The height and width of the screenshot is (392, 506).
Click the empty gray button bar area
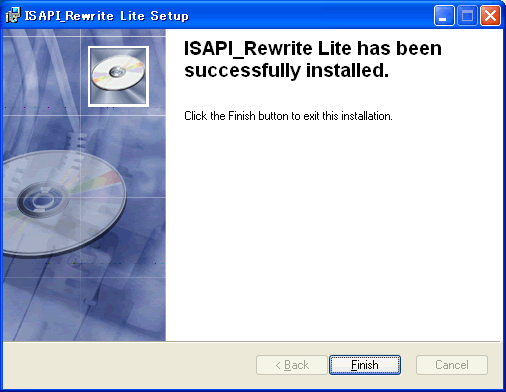(x=128, y=365)
